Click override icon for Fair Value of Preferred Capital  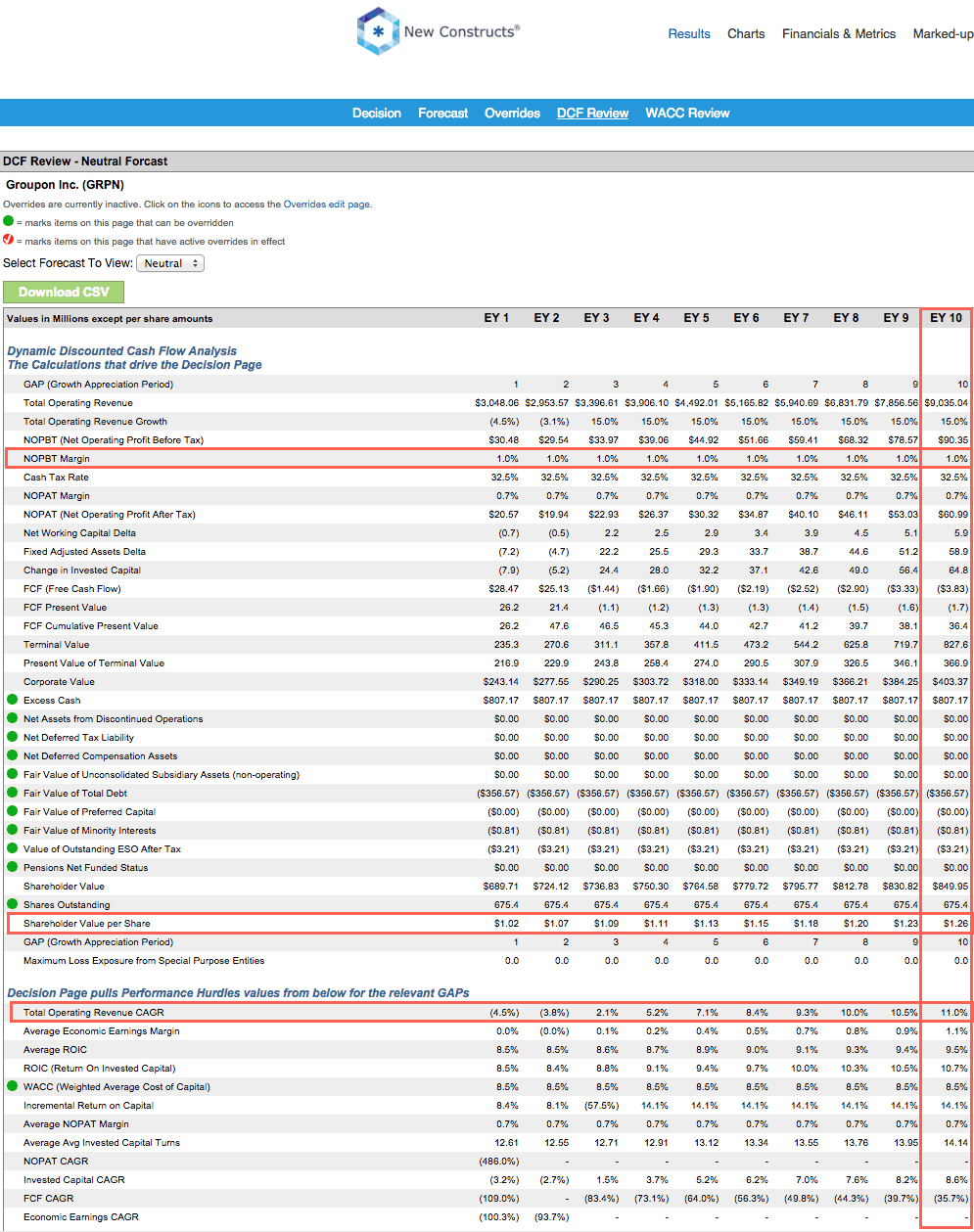[13, 811]
